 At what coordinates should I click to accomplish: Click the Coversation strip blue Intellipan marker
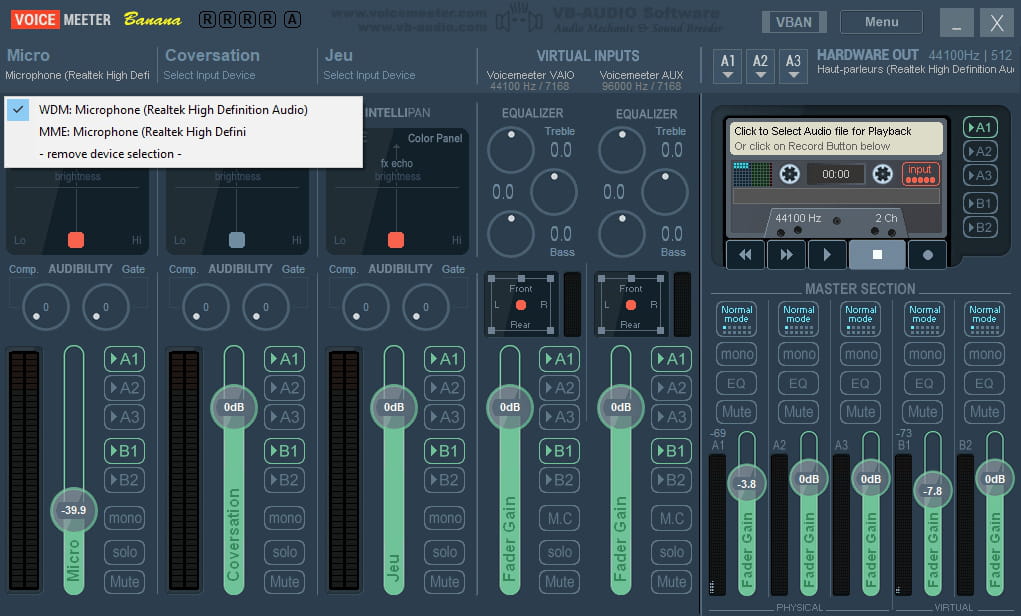[x=237, y=240]
